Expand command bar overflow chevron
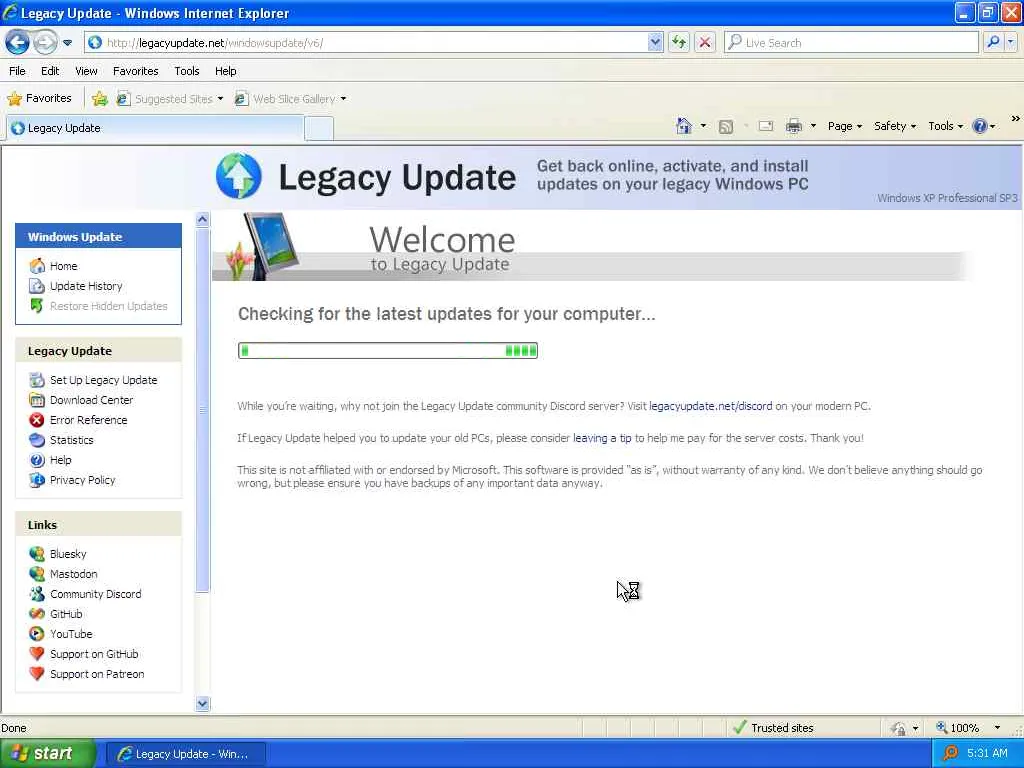The image size is (1024, 768). click(1015, 119)
